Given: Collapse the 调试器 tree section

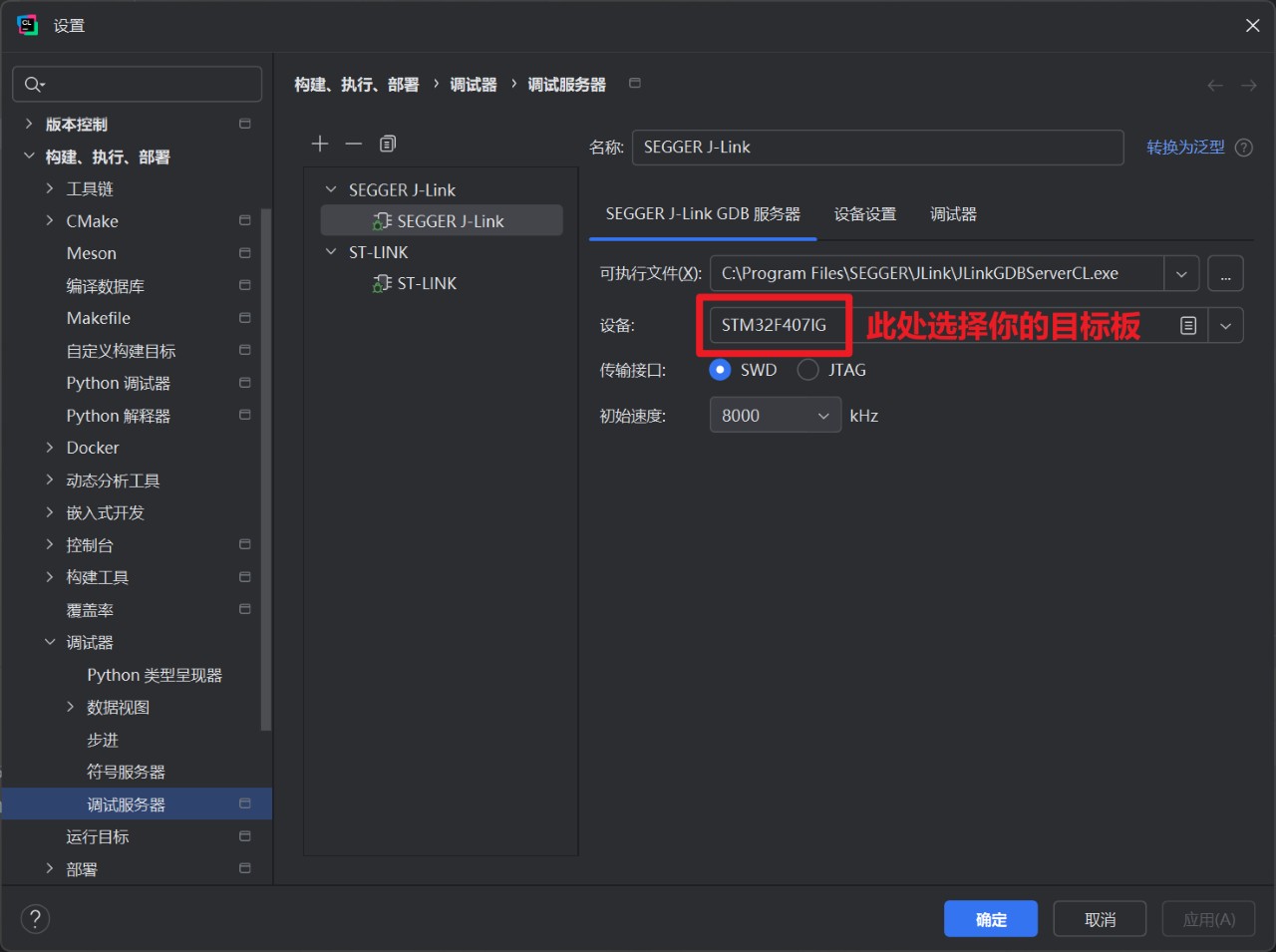Looking at the screenshot, I should click(50, 642).
